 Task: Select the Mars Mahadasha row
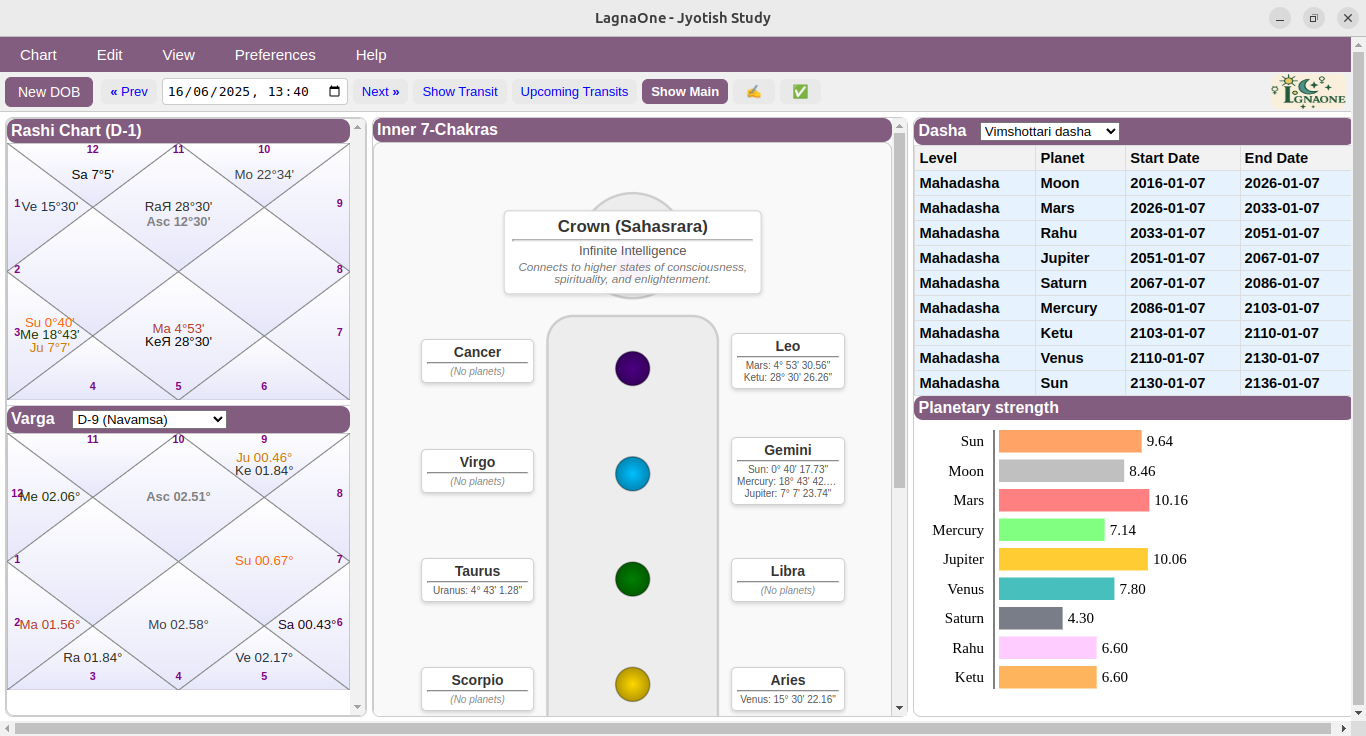(1133, 208)
